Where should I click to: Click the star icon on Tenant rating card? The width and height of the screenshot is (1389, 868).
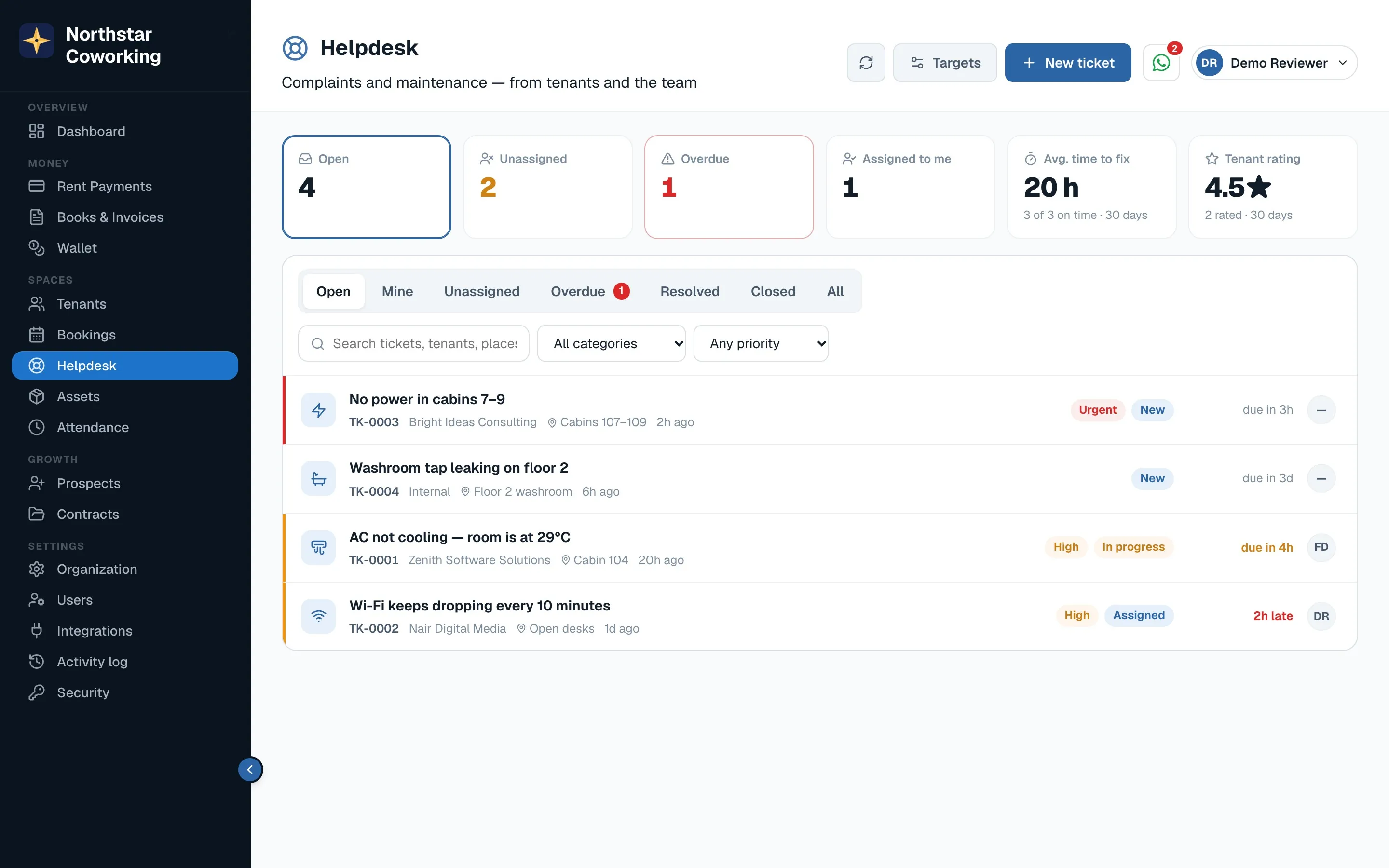[x=1212, y=159]
